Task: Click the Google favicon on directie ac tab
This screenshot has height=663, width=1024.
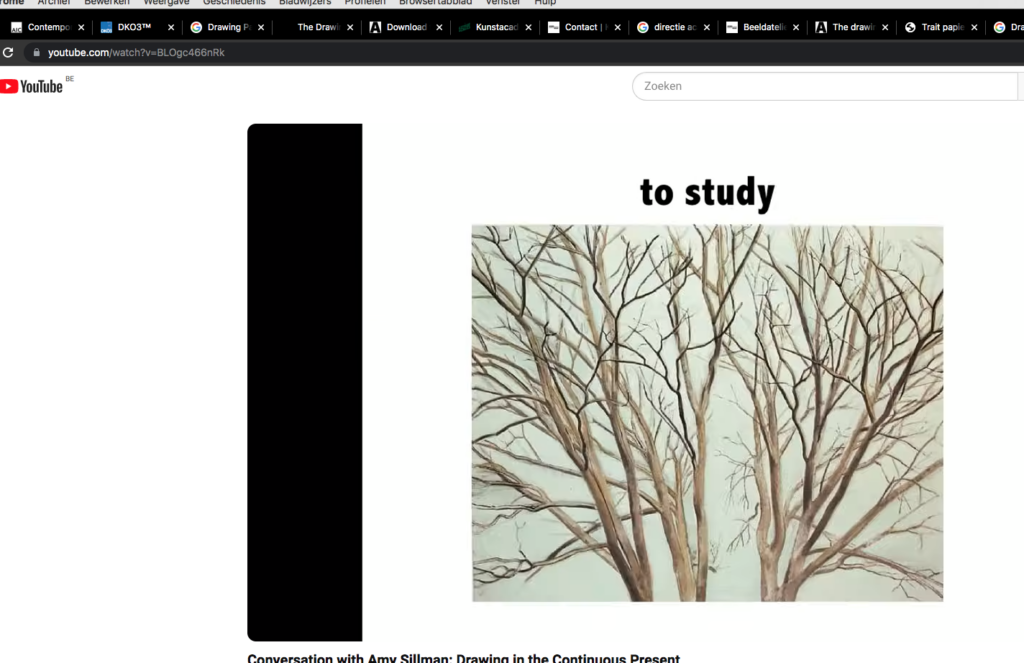Action: pyautogui.click(x=643, y=27)
